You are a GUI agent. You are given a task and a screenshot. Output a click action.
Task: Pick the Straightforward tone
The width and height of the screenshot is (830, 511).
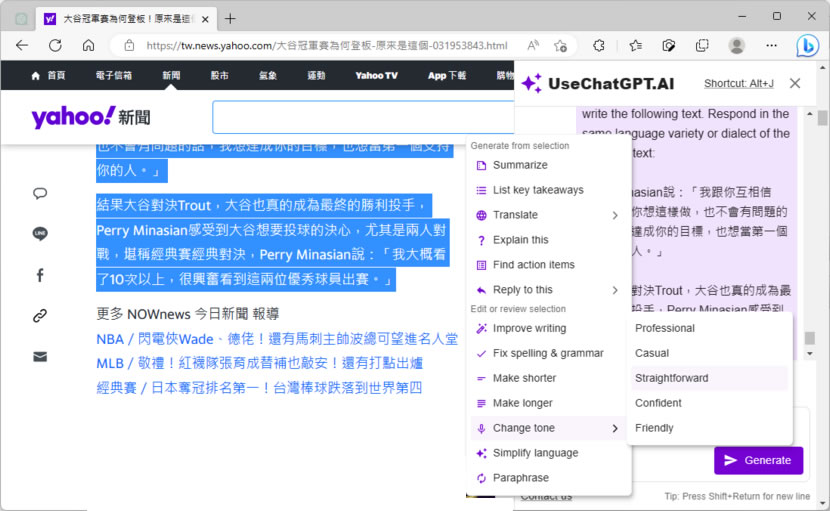pos(709,378)
